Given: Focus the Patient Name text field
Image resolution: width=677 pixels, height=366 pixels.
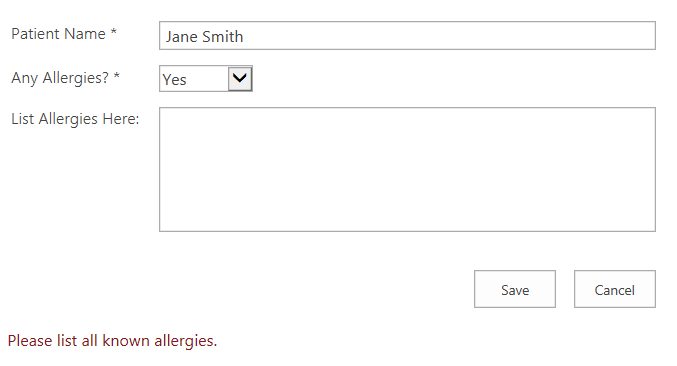Looking at the screenshot, I should [407, 36].
